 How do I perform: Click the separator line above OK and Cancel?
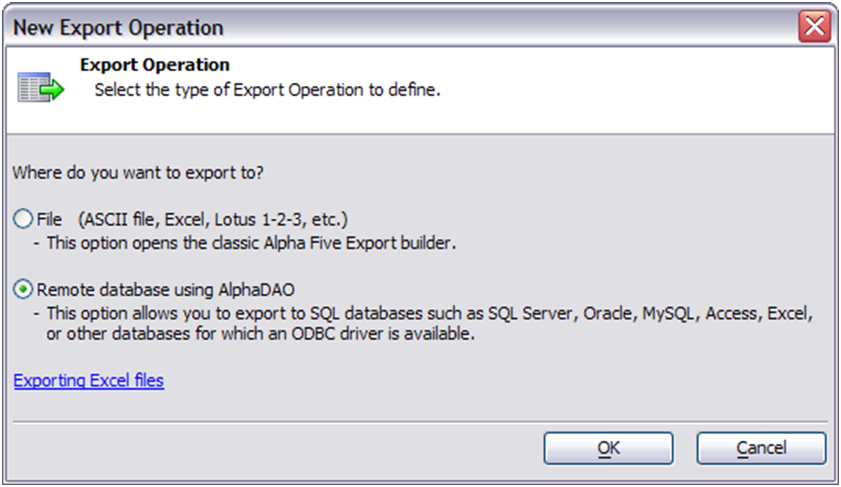tap(420, 422)
